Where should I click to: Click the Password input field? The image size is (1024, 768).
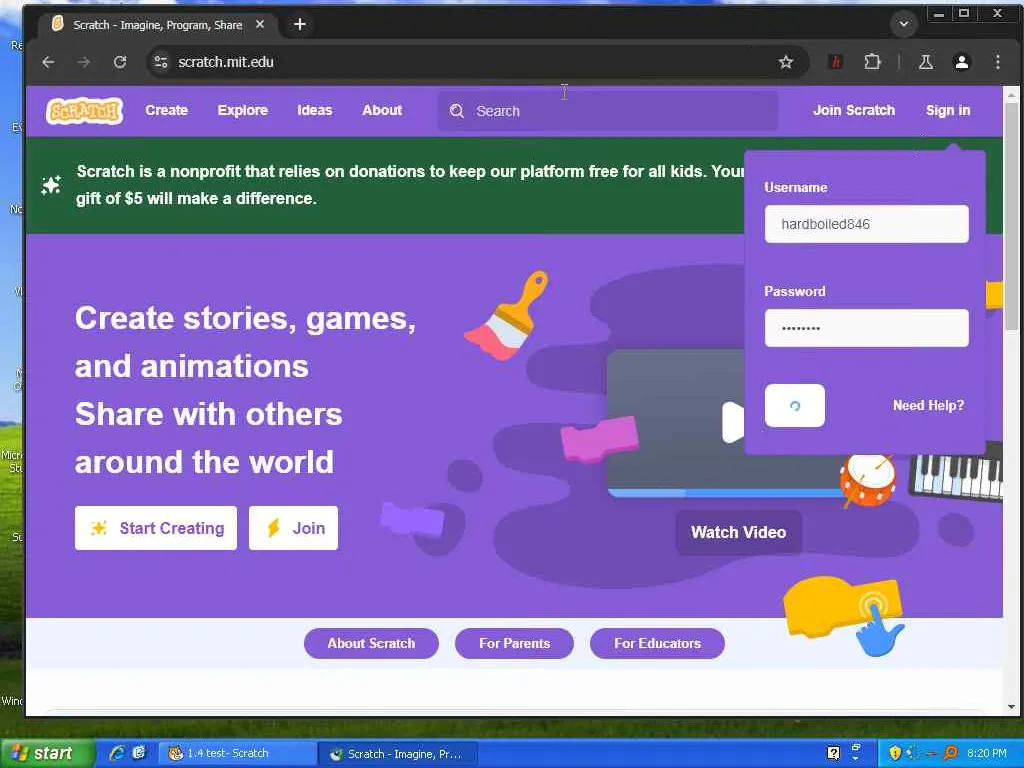[x=867, y=328]
